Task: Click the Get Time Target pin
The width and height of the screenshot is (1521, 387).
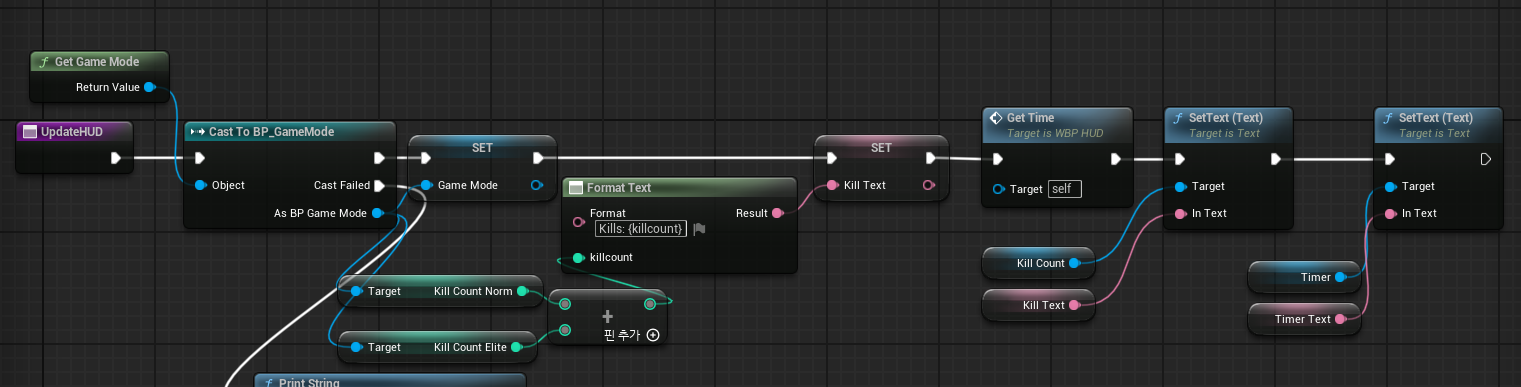Action: tap(998, 189)
